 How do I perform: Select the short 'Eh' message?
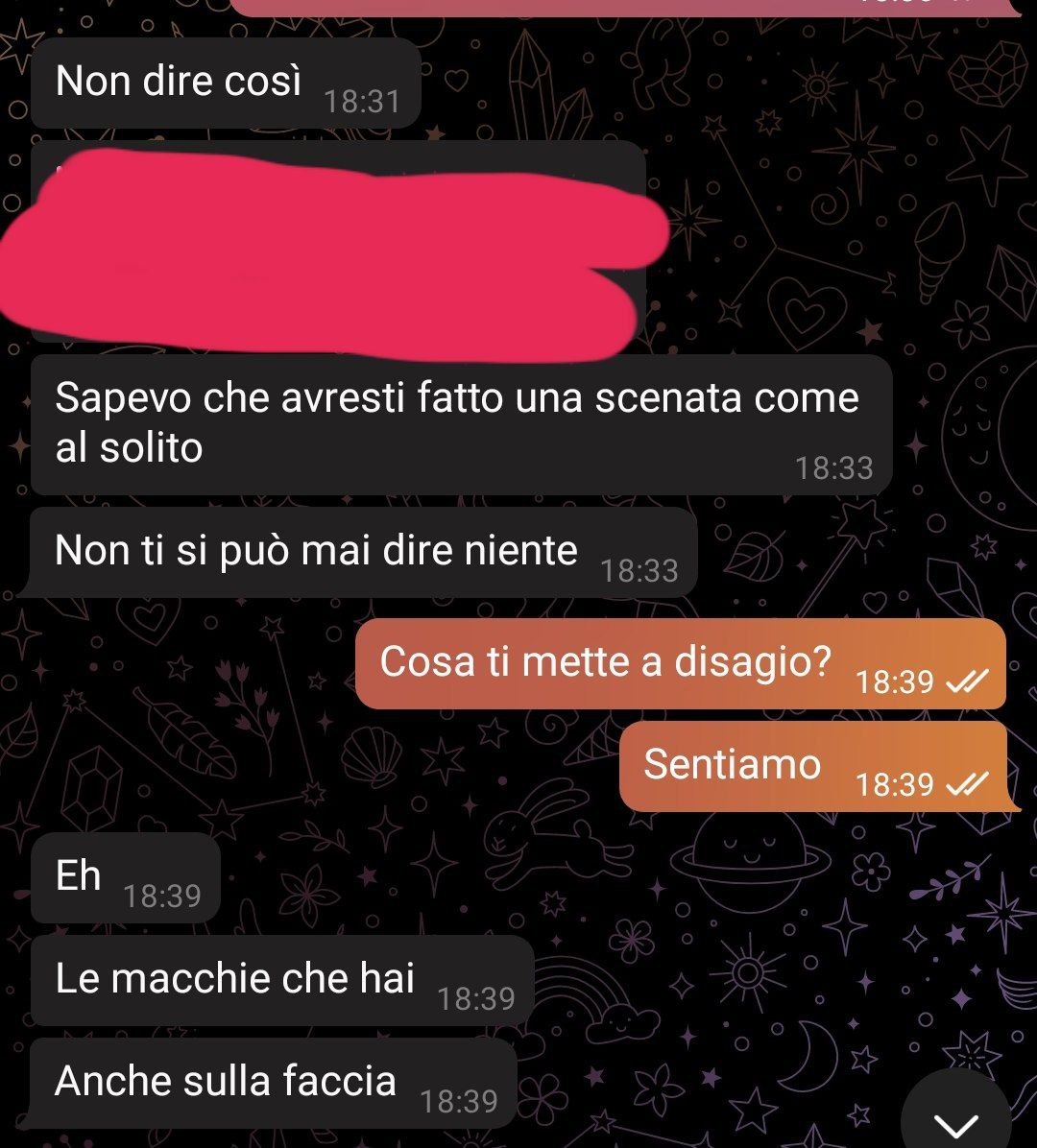(x=125, y=877)
